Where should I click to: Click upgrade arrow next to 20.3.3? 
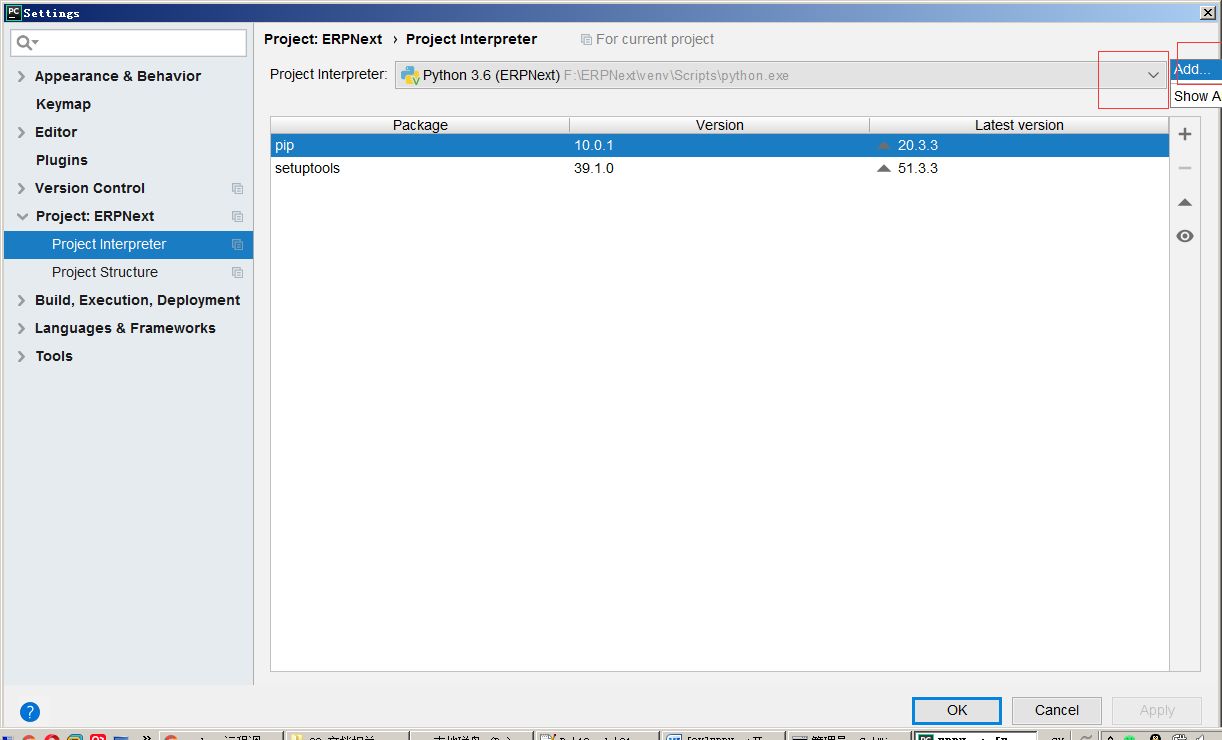(x=884, y=145)
